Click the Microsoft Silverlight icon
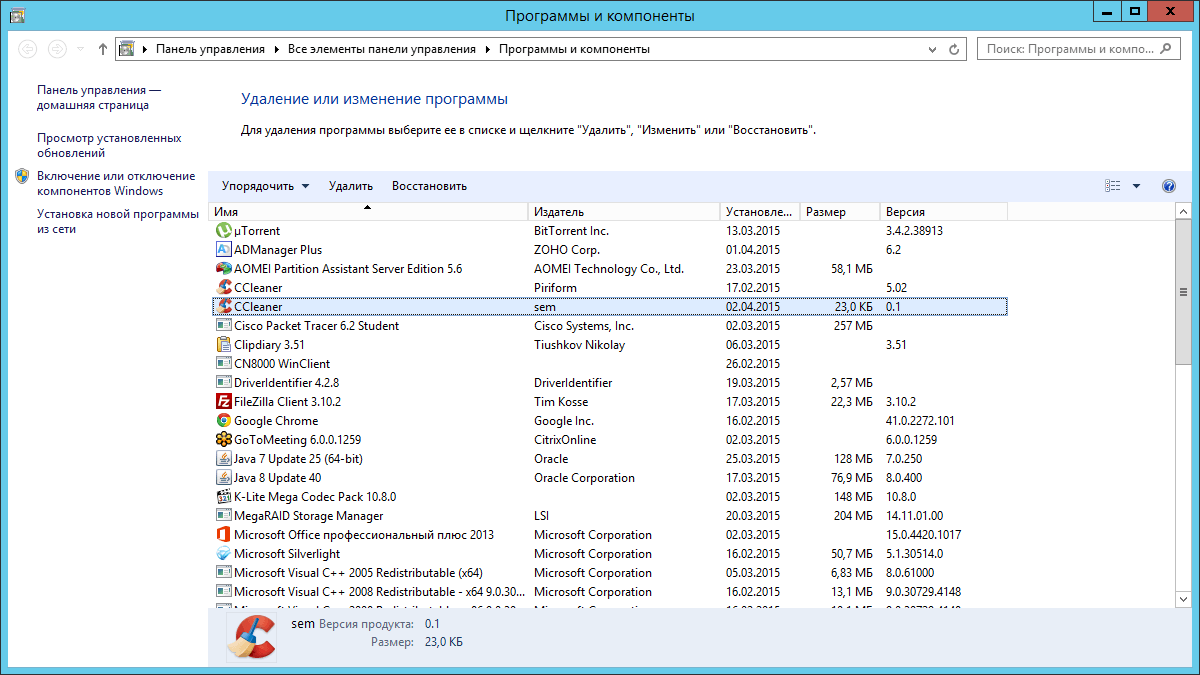This screenshot has height=675, width=1200. pyautogui.click(x=224, y=554)
